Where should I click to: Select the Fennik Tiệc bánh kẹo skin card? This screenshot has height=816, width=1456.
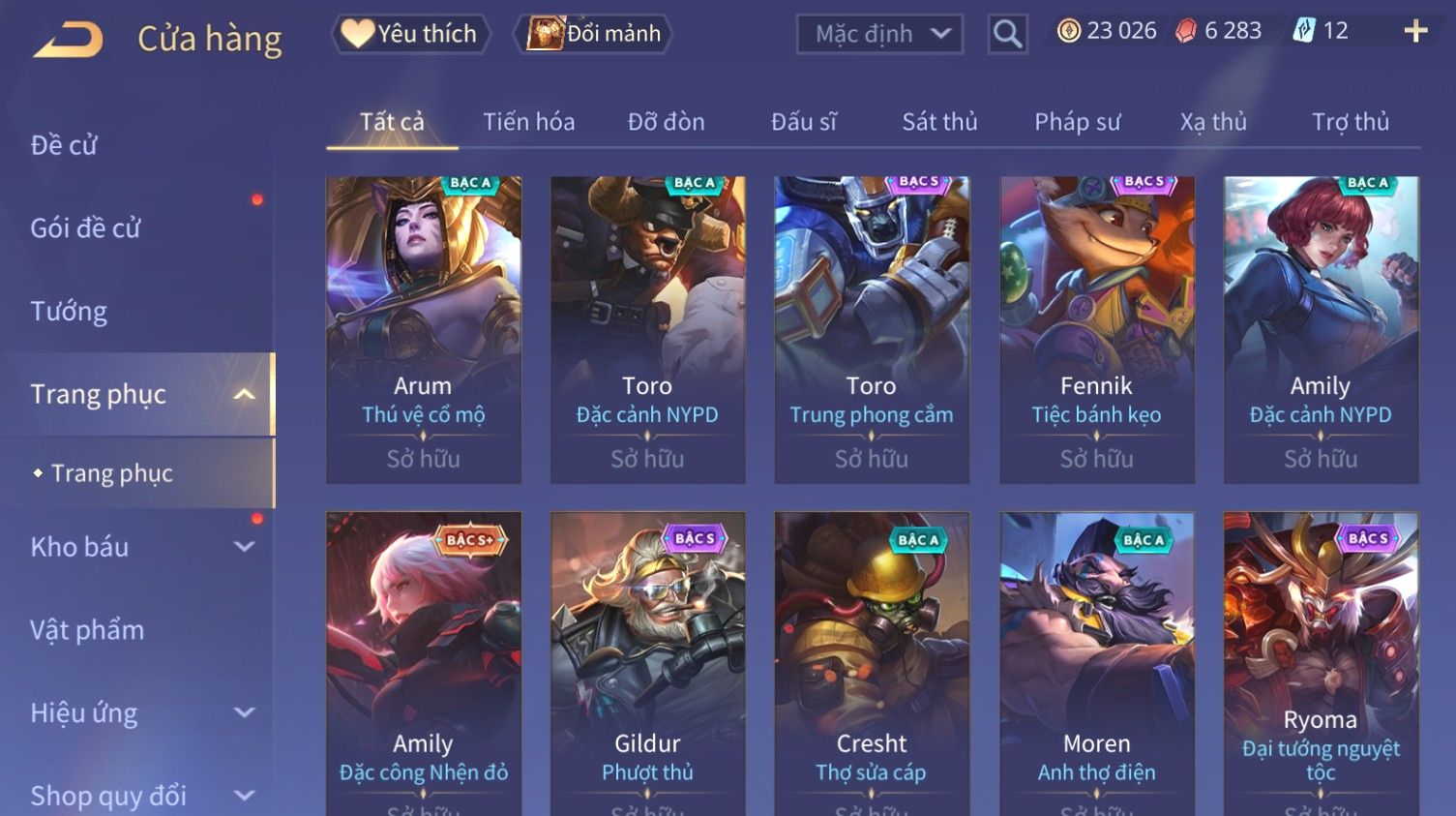pos(1097,330)
